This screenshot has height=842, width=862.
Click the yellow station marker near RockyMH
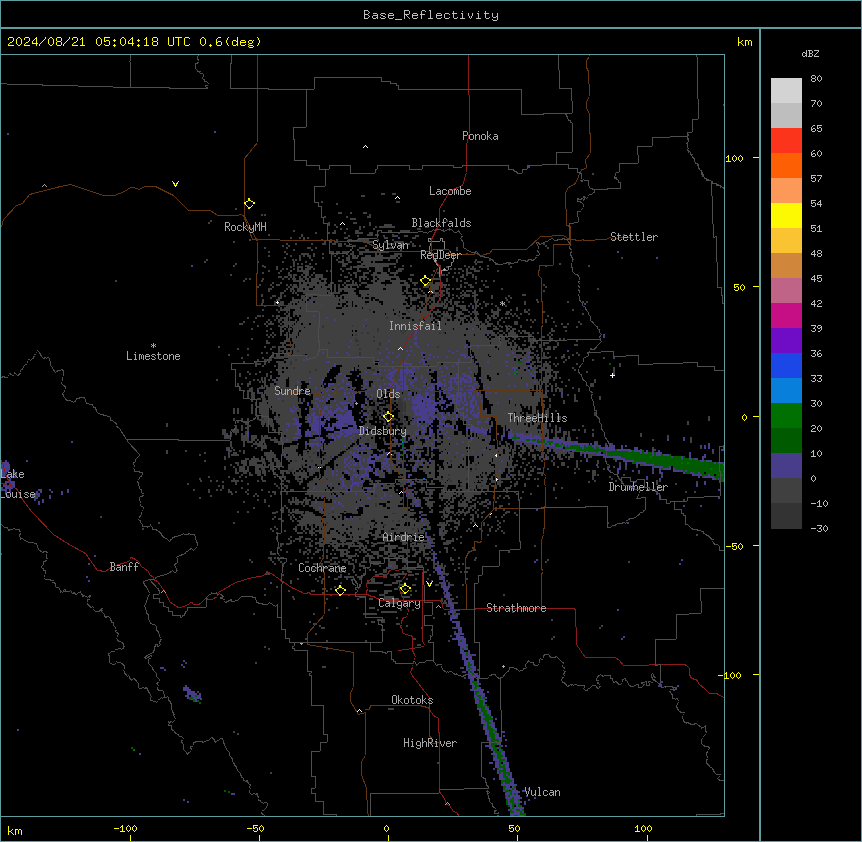click(250, 204)
